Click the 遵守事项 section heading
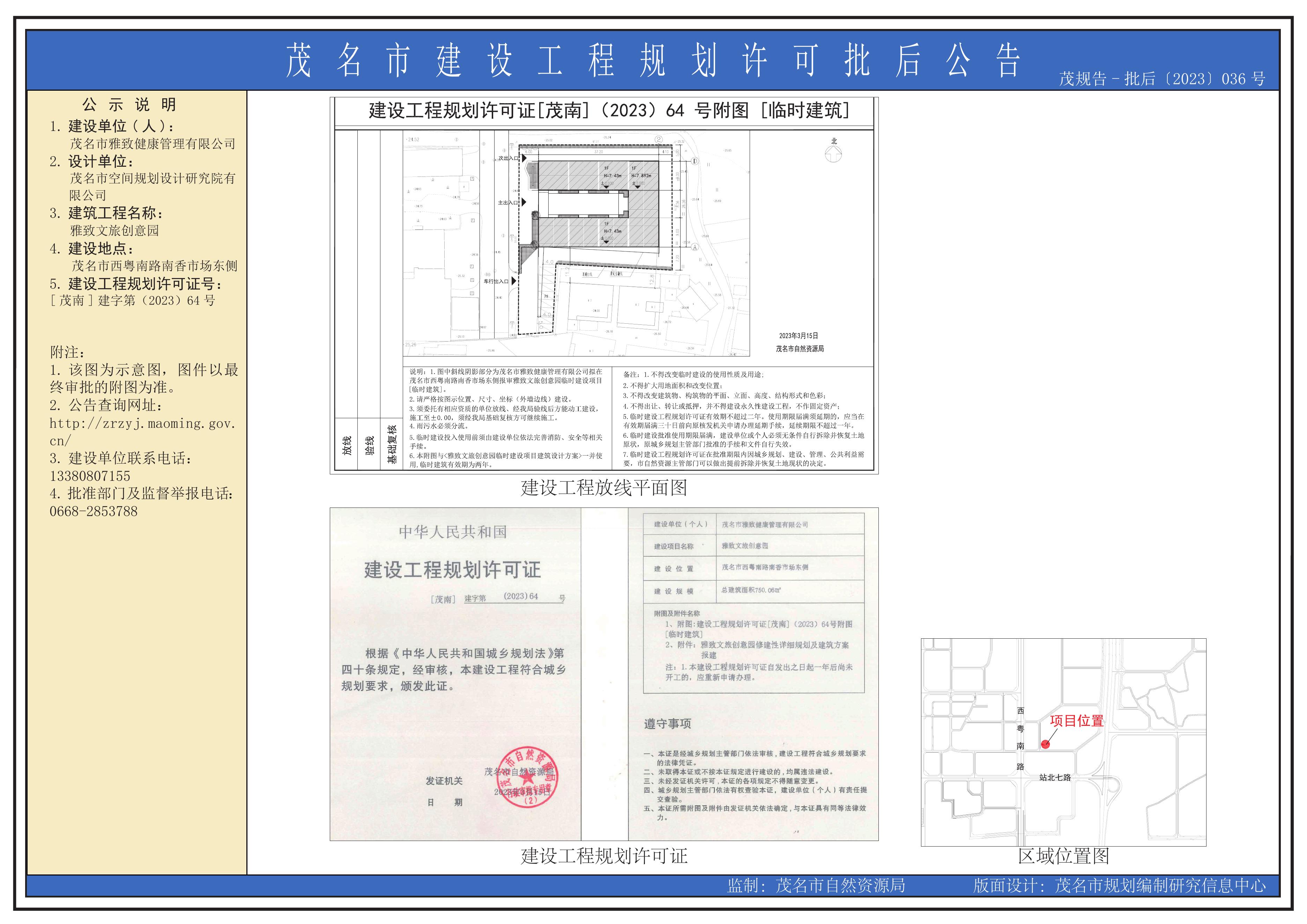The image size is (1307, 924). pyautogui.click(x=667, y=724)
